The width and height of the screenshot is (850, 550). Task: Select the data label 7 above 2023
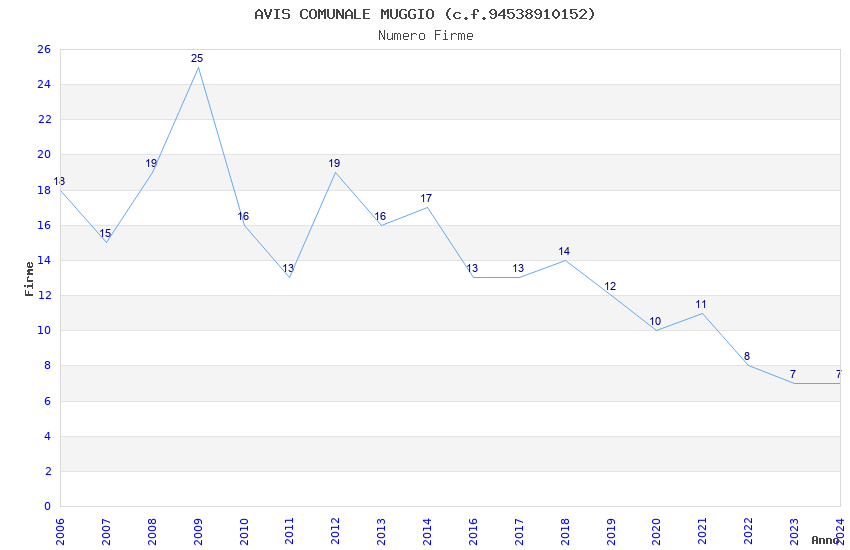[793, 374]
